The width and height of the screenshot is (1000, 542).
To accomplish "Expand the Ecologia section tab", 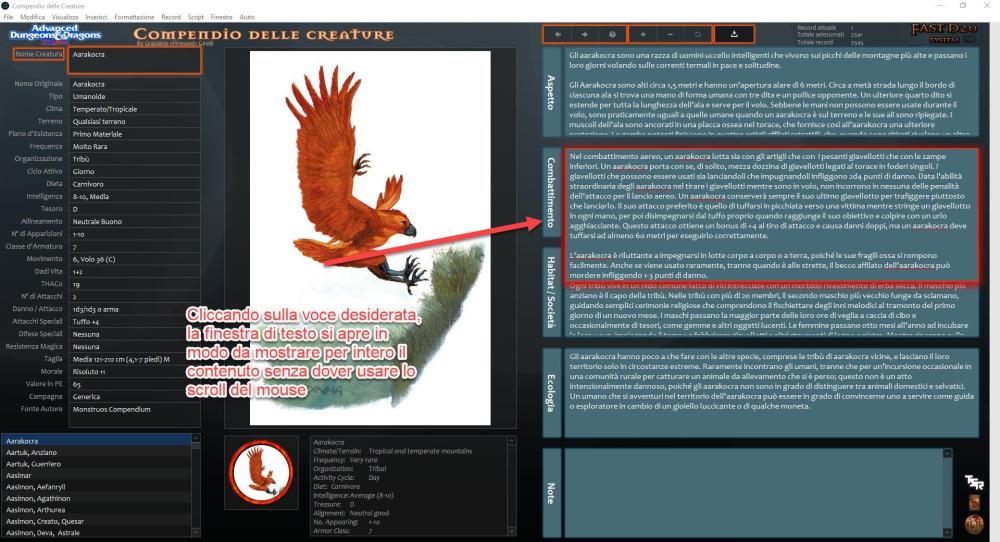I will (551, 391).
